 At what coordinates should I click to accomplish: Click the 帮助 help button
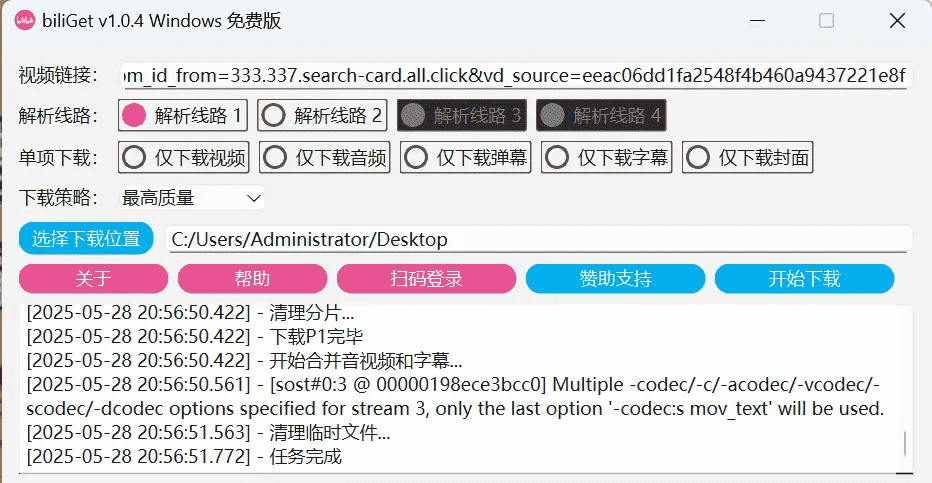(252, 278)
